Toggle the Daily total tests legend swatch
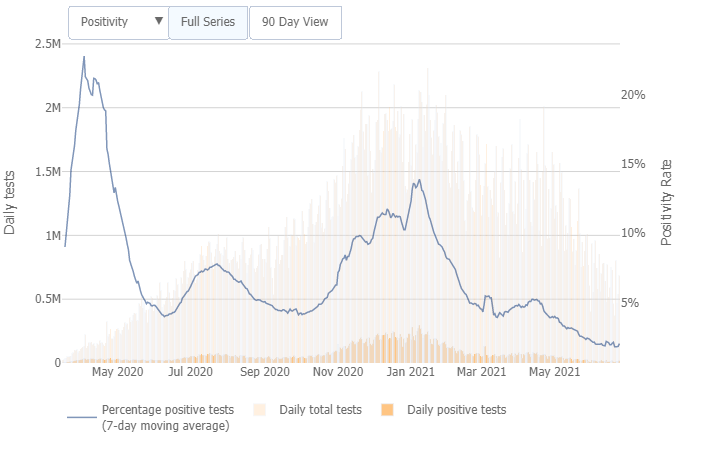Viewport: 720px width, 450px height. click(x=260, y=410)
